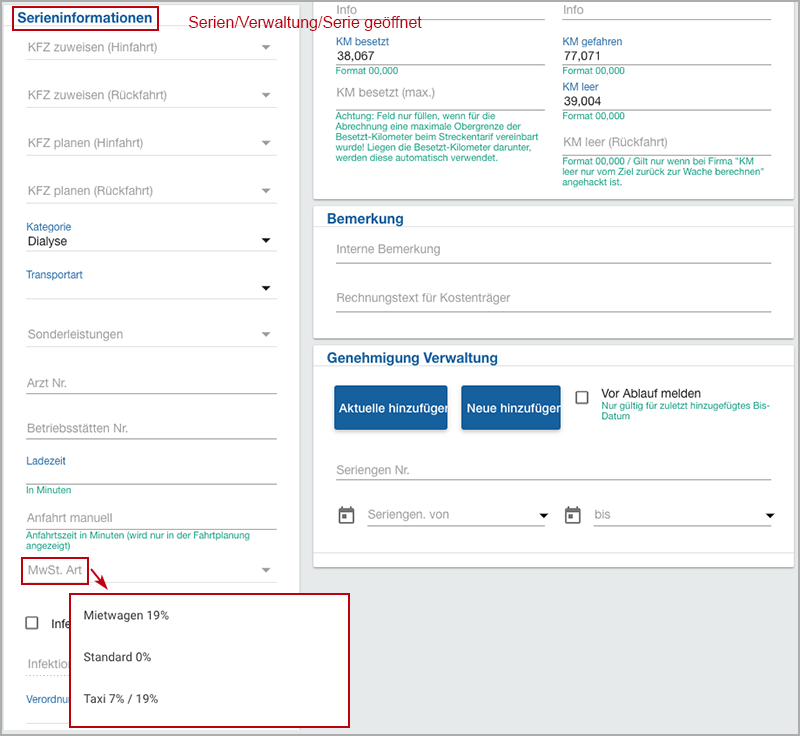Change the Kategorie Dialyse dropdown
The width and height of the screenshot is (800, 736).
coord(150,240)
